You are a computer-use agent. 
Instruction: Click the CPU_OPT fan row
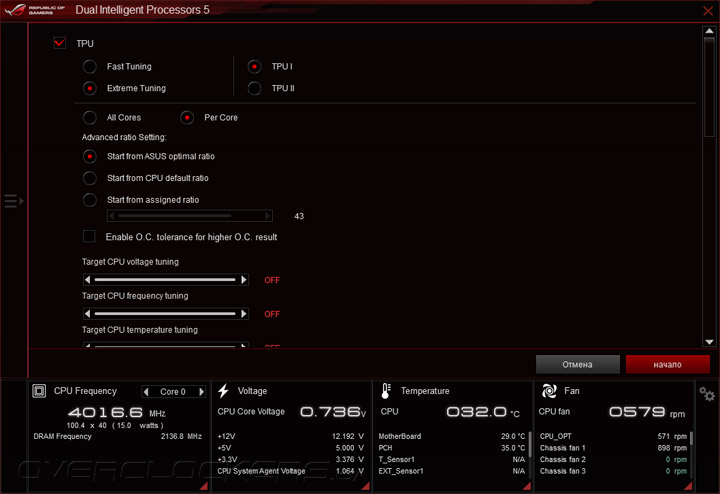coord(613,436)
